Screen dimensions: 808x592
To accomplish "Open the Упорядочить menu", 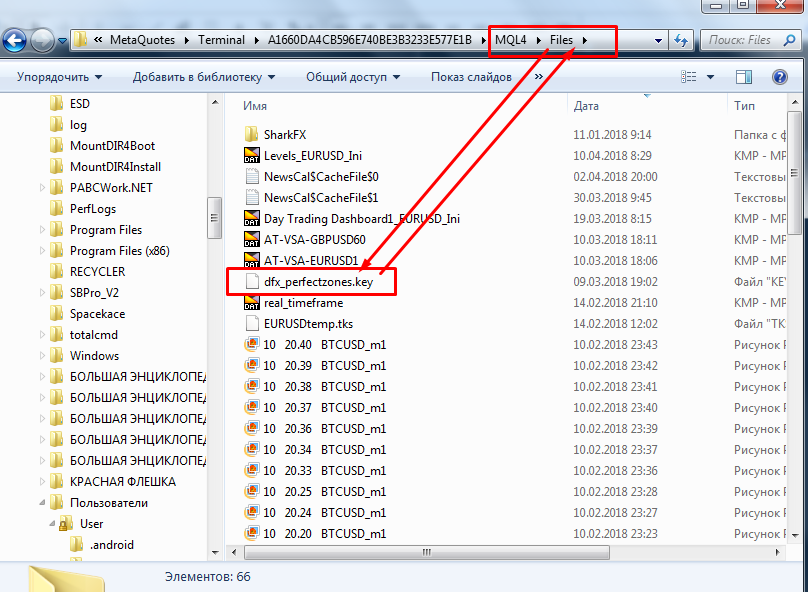I will click(x=59, y=77).
